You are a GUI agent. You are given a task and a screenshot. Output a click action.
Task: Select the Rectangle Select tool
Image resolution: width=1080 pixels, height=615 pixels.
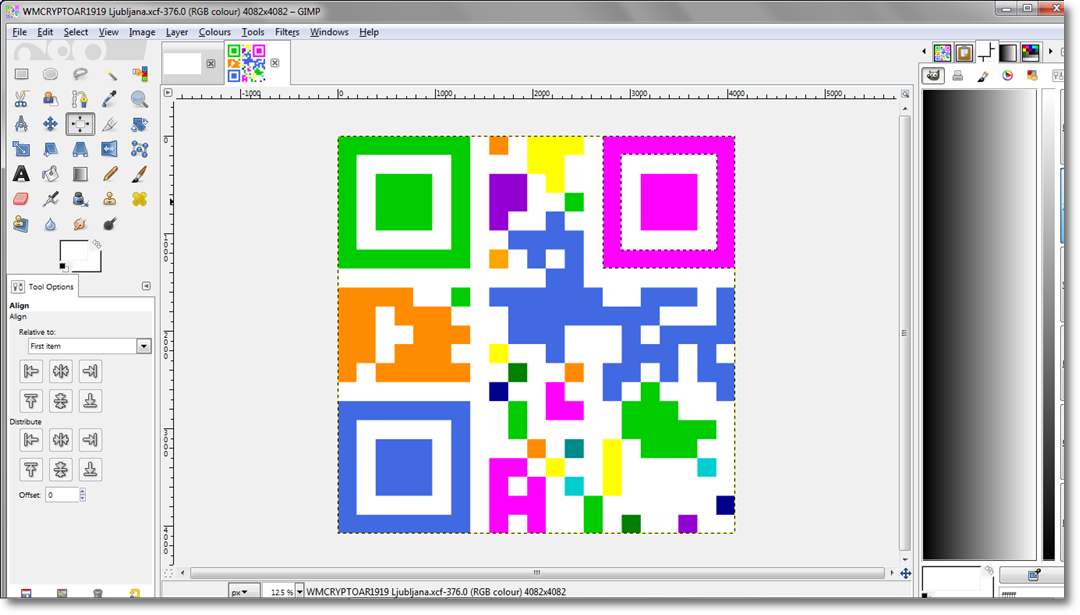[21, 74]
